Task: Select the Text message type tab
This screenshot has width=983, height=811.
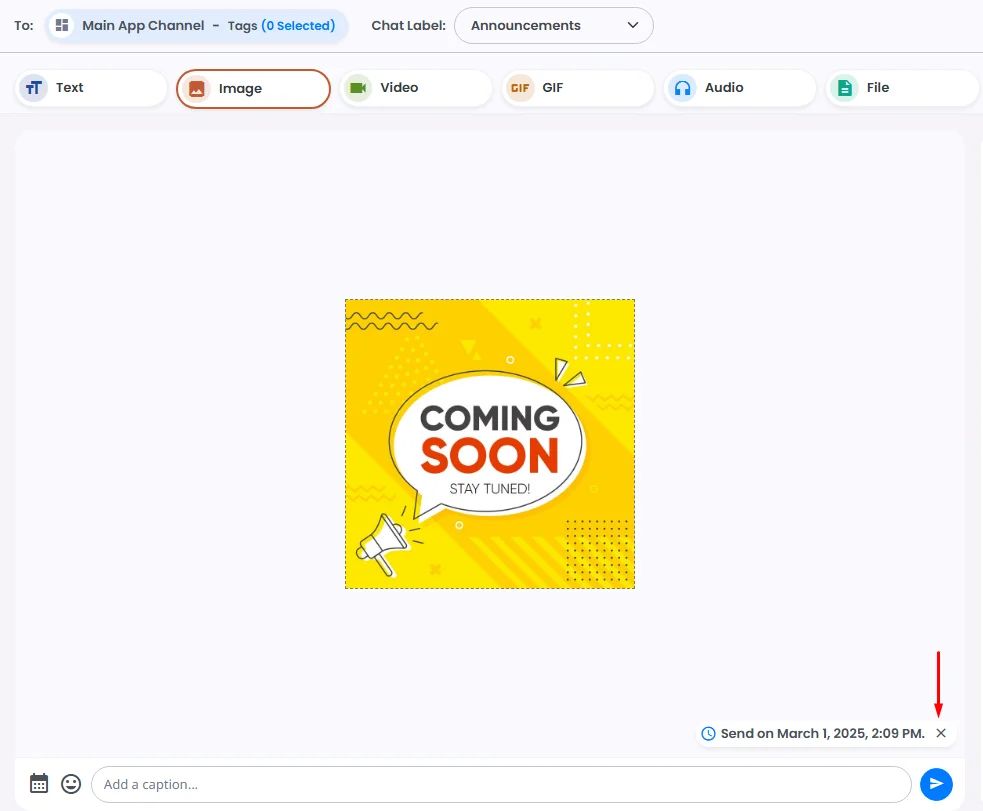Action: coord(91,88)
